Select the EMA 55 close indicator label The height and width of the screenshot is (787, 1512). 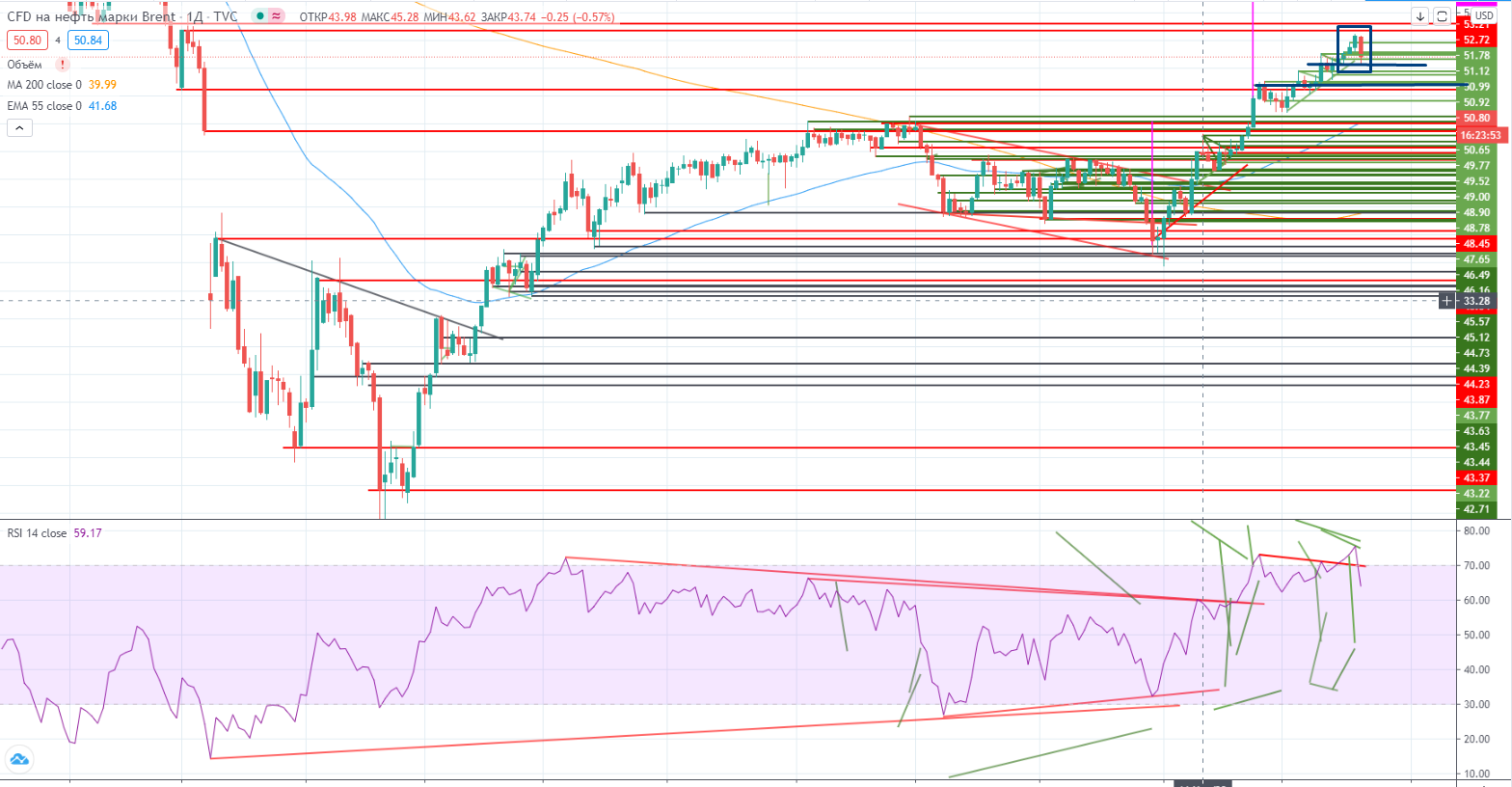(x=44, y=106)
